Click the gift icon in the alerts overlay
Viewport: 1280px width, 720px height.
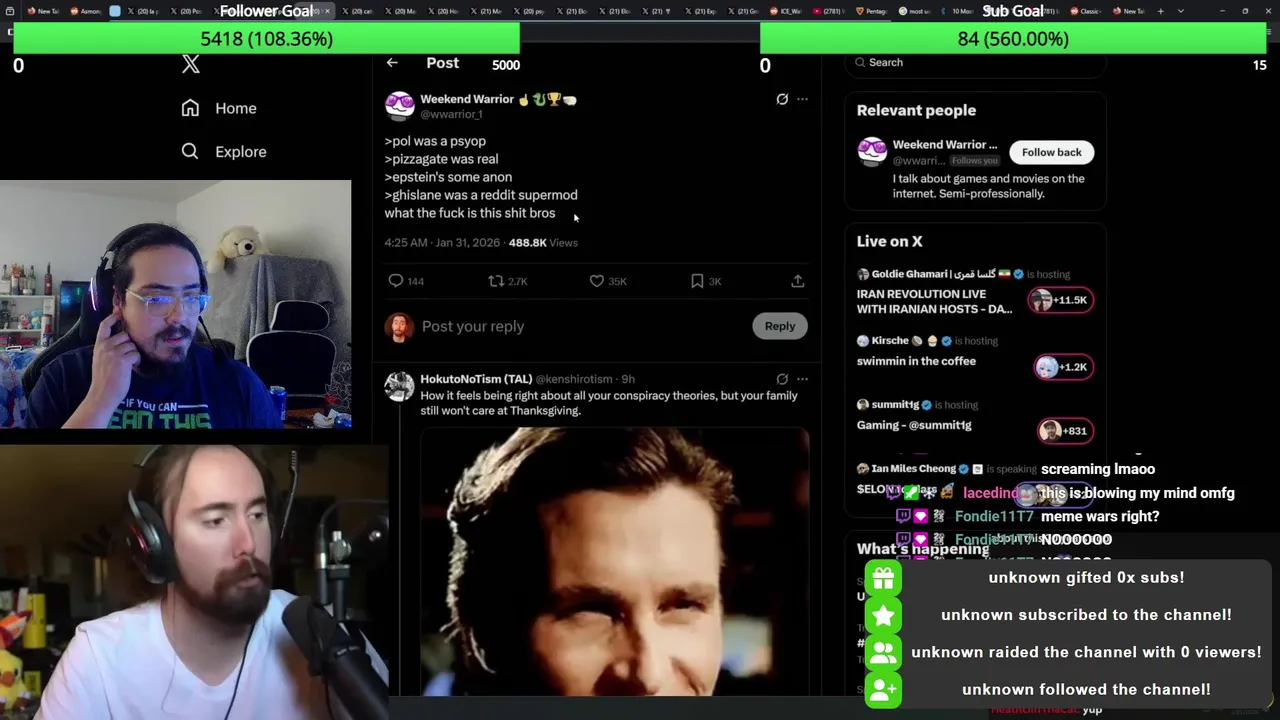883,578
